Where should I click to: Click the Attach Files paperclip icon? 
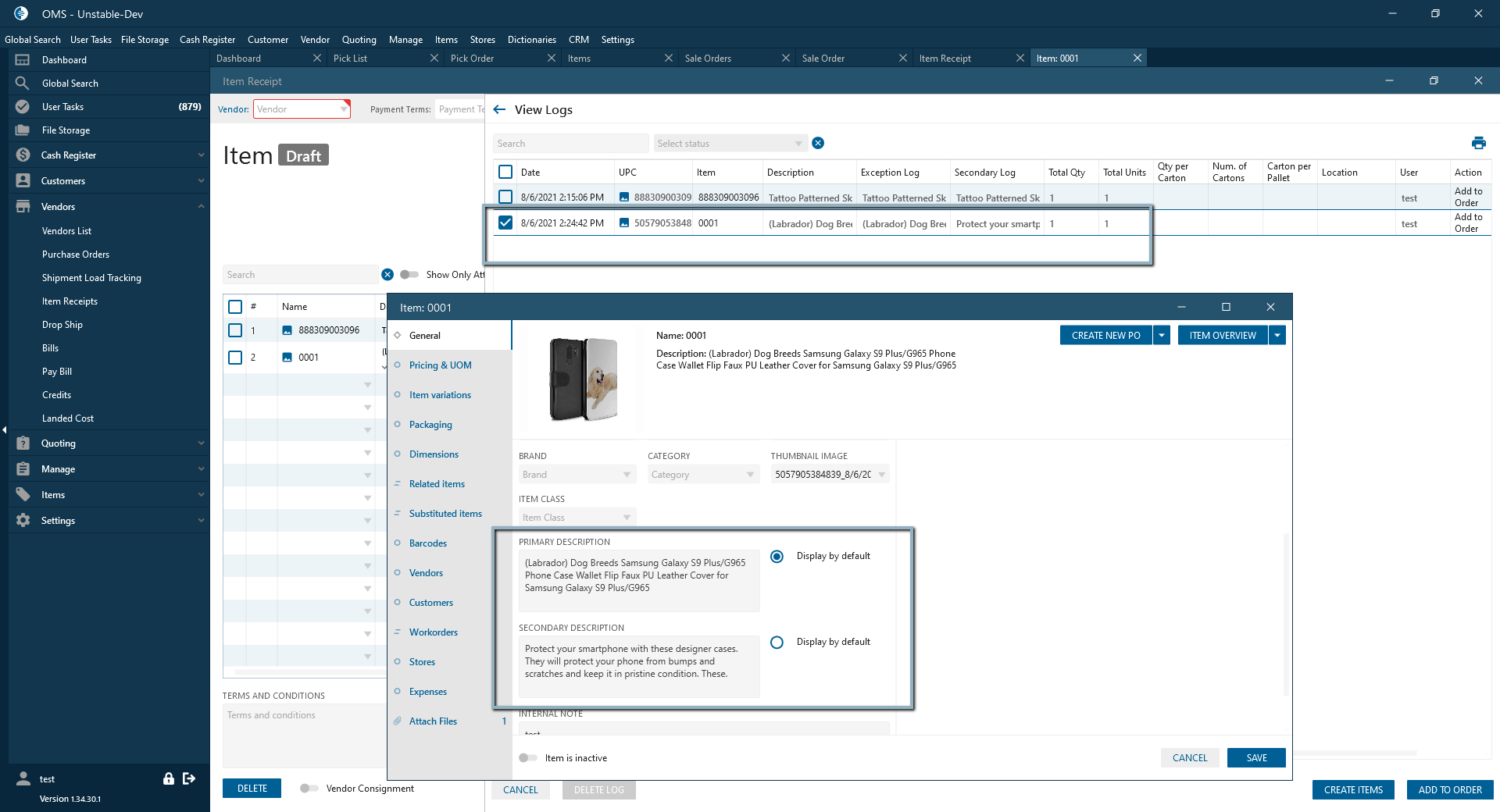click(x=398, y=721)
